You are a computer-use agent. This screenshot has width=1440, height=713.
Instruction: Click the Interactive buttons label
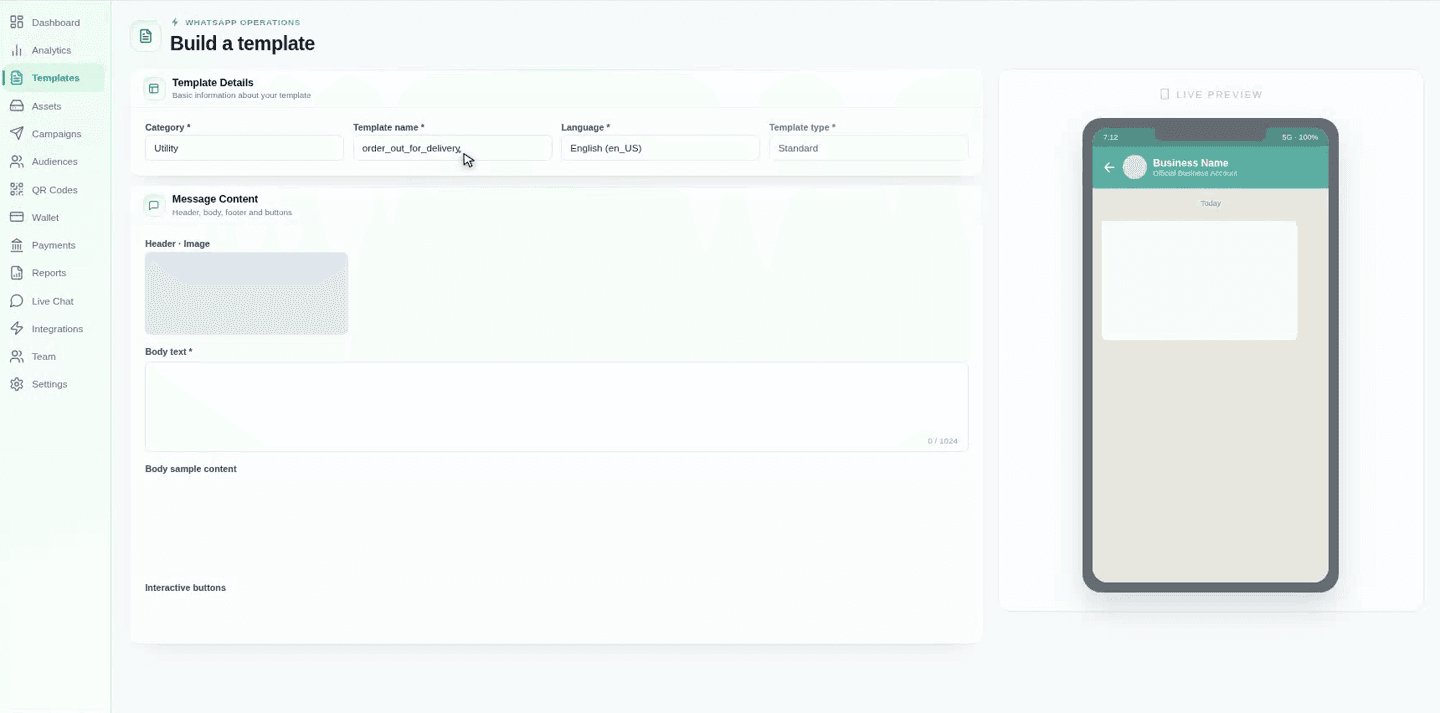185,588
